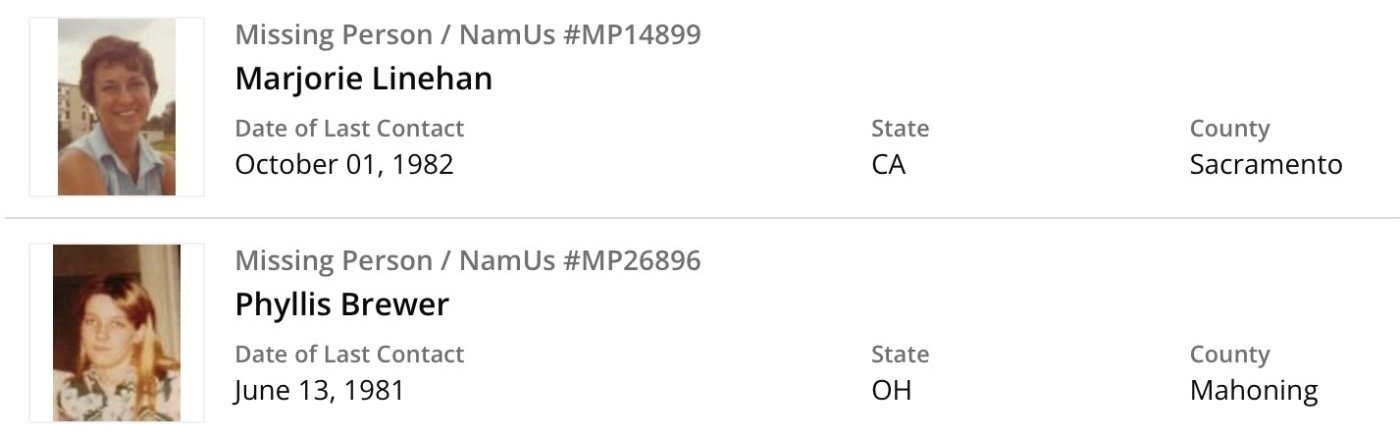Open the Phyllis Brewer case name
Screen dimensions: 1400x440
[342, 305]
